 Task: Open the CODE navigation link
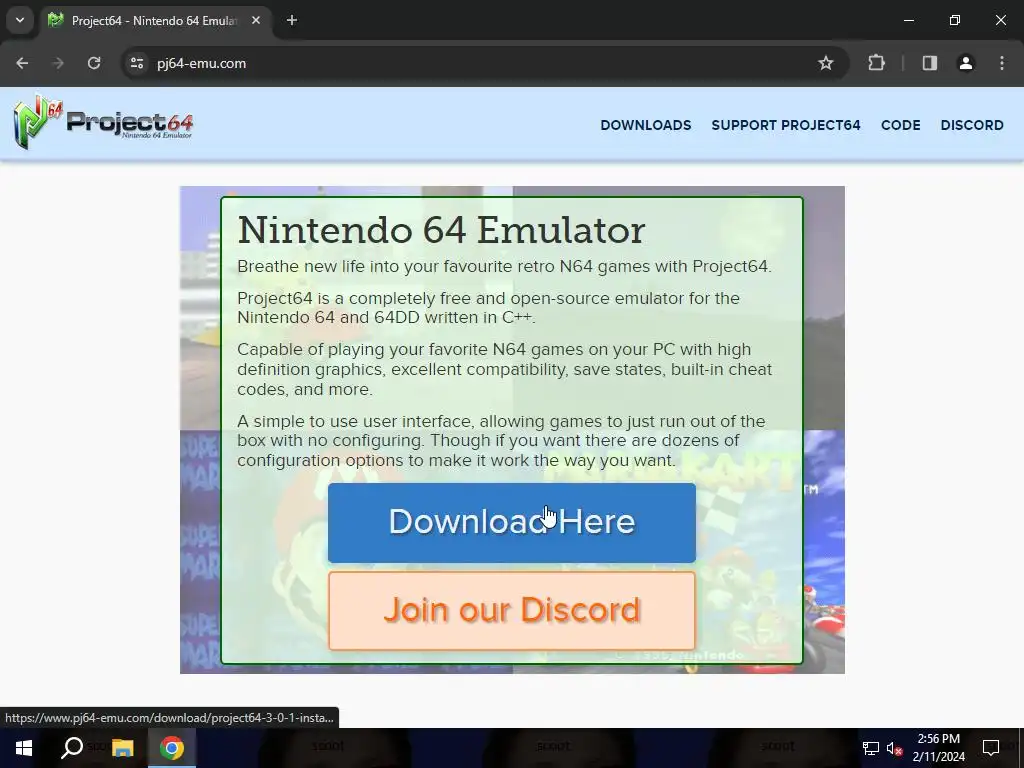coord(901,125)
